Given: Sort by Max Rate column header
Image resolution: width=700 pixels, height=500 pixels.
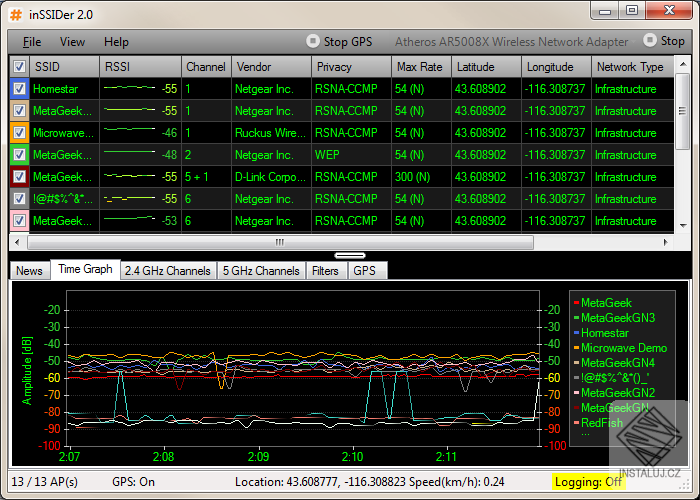Looking at the screenshot, I should tap(421, 67).
